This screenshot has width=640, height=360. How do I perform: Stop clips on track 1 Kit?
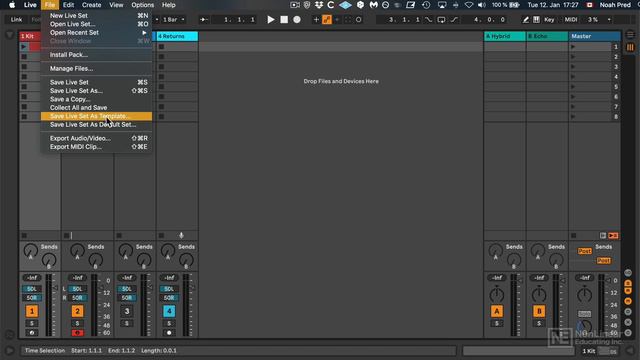click(24, 236)
